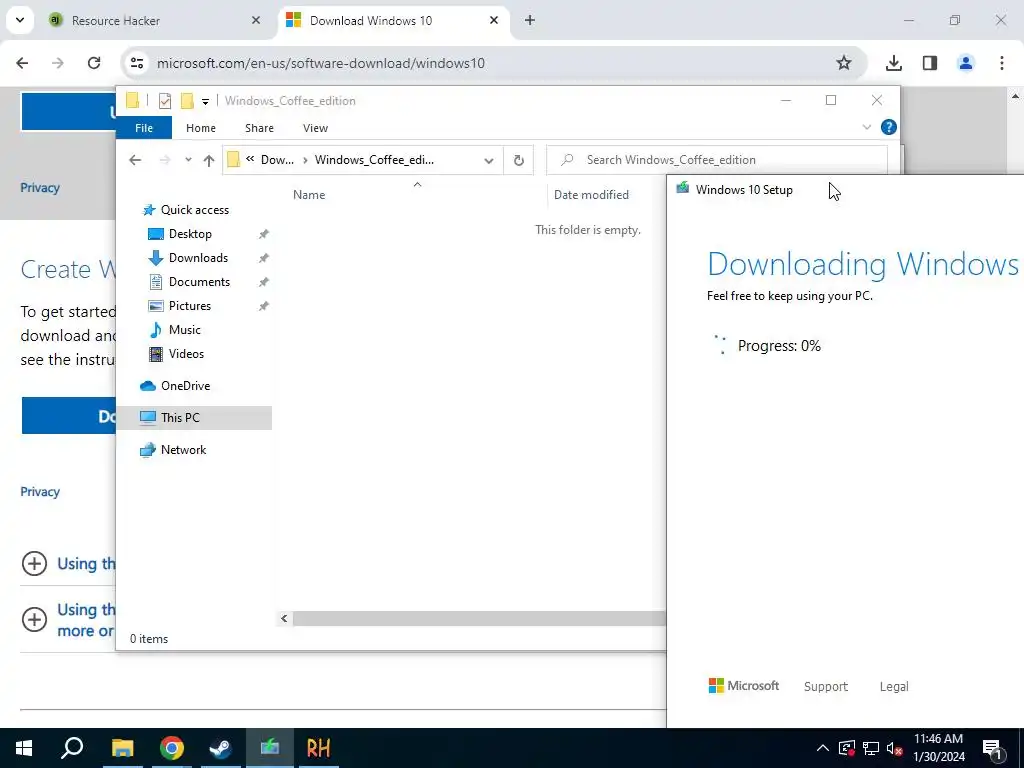
Task: Click upper Privacy link on webpage
Action: point(40,188)
